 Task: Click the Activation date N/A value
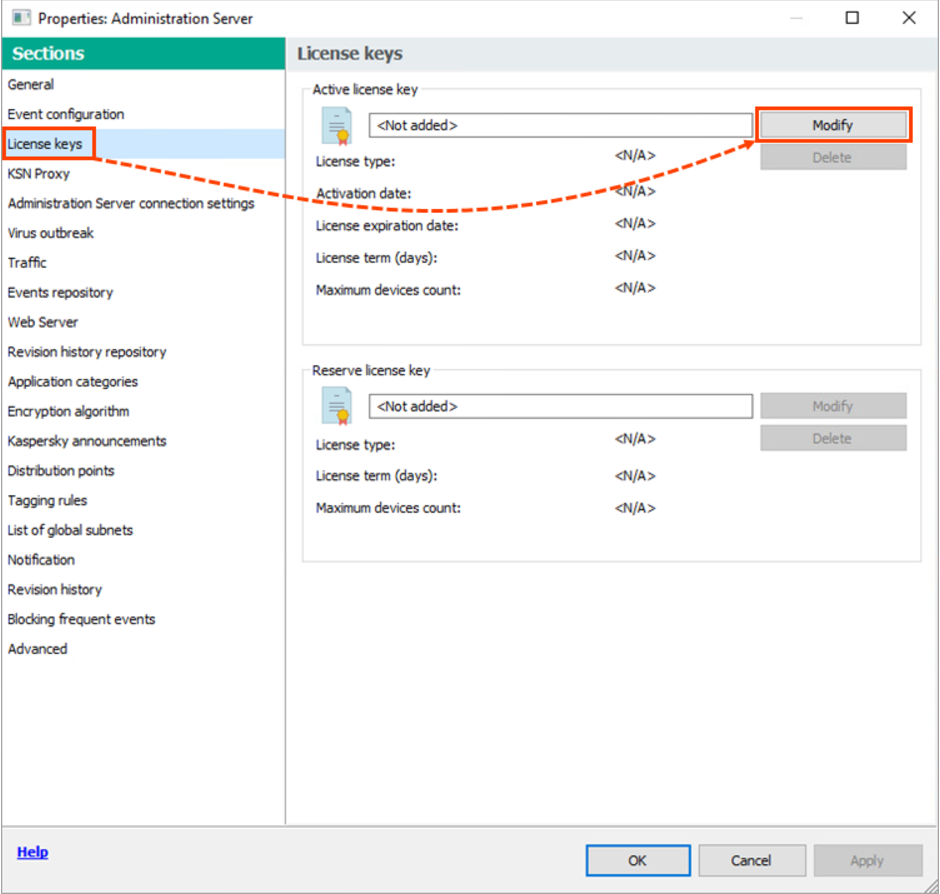coord(635,191)
